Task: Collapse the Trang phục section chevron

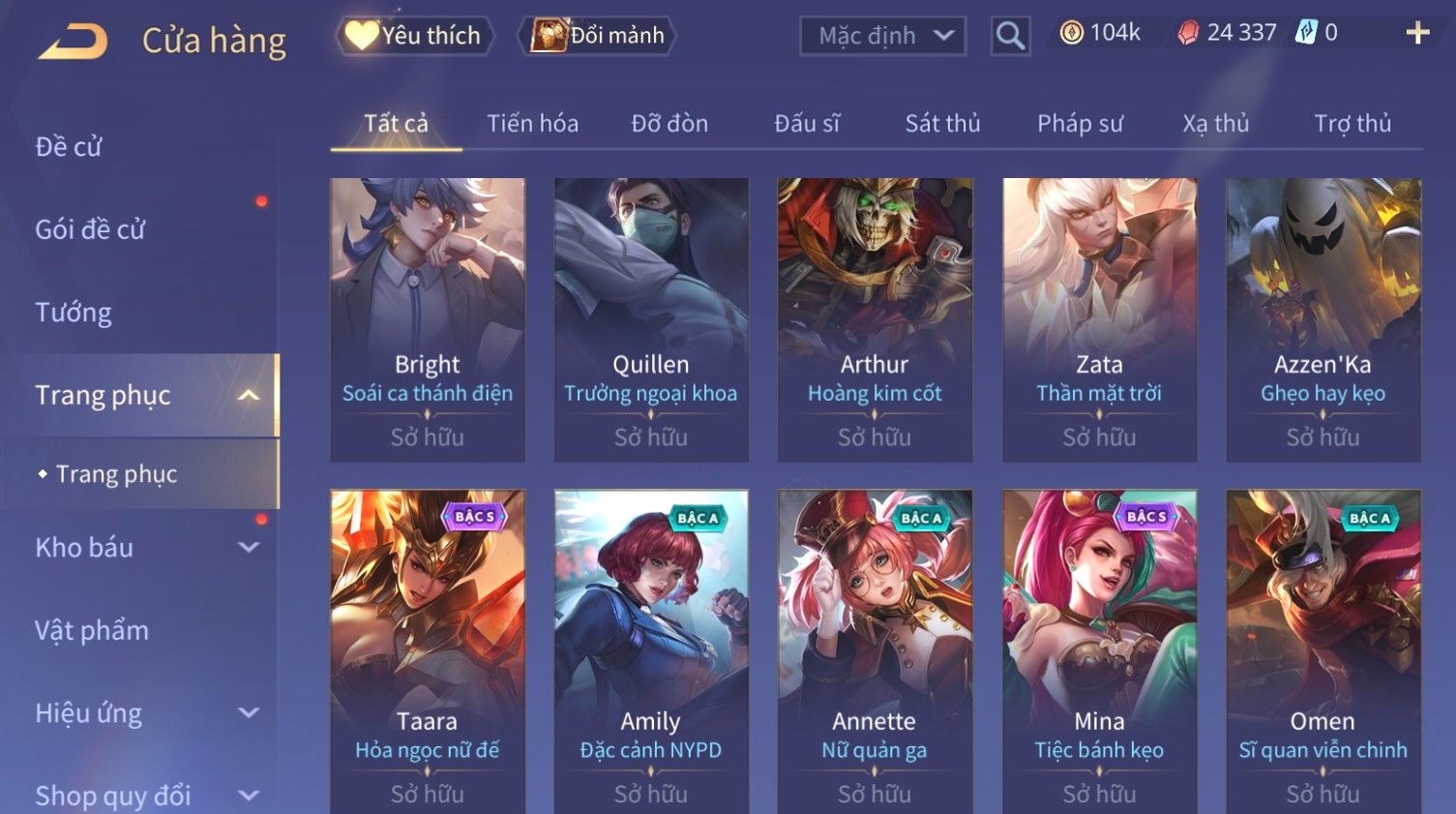Action: coord(249,395)
